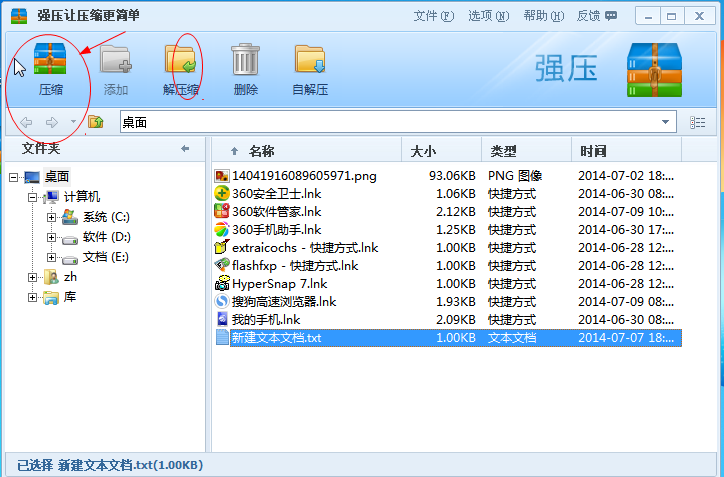This screenshot has height=477, width=724.
Task: Collapse the 桌面 tree node
Action: (13, 177)
